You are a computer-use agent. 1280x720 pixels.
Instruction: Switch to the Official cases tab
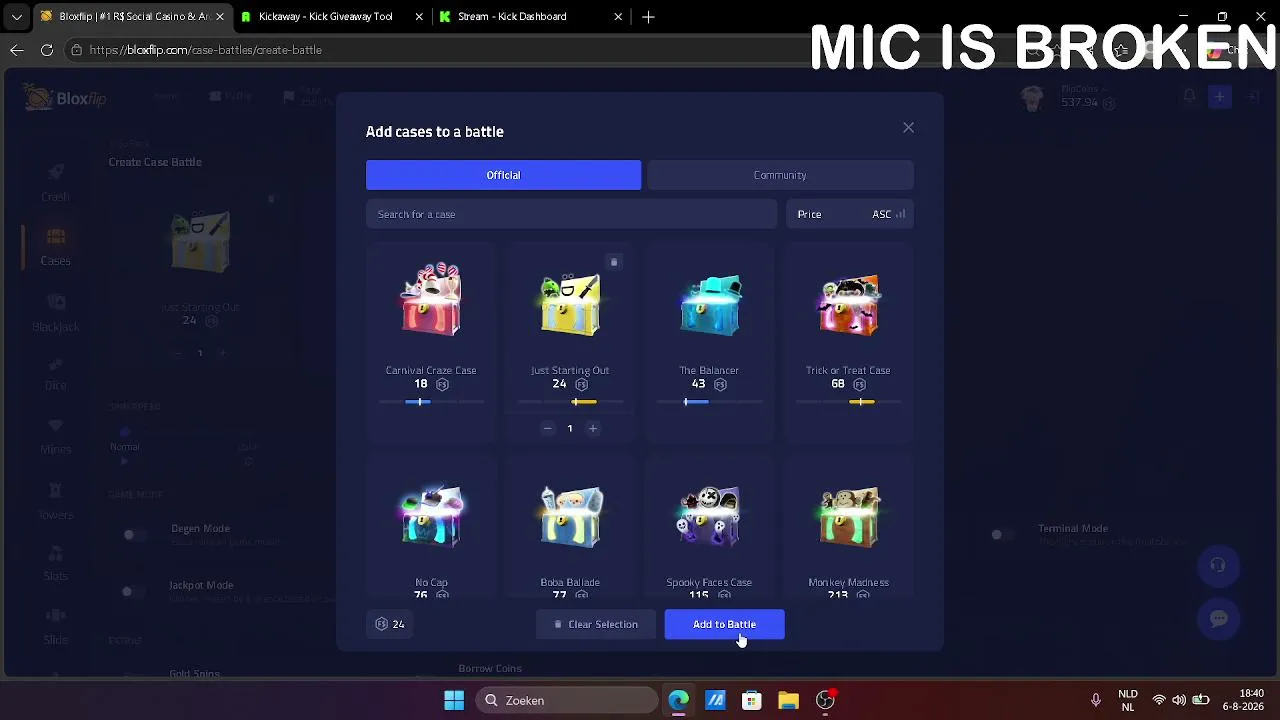(x=503, y=175)
